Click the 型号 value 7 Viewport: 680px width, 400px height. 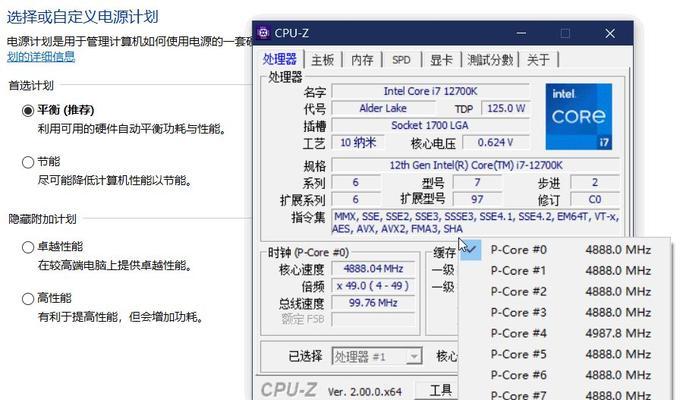point(477,183)
